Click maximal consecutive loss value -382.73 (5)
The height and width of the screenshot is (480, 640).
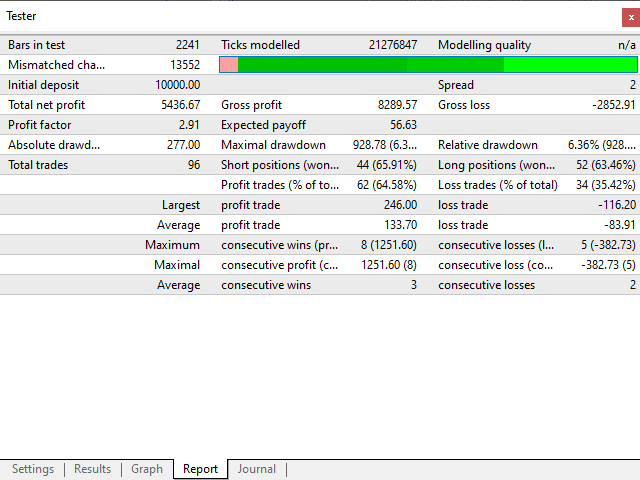[x=608, y=265]
